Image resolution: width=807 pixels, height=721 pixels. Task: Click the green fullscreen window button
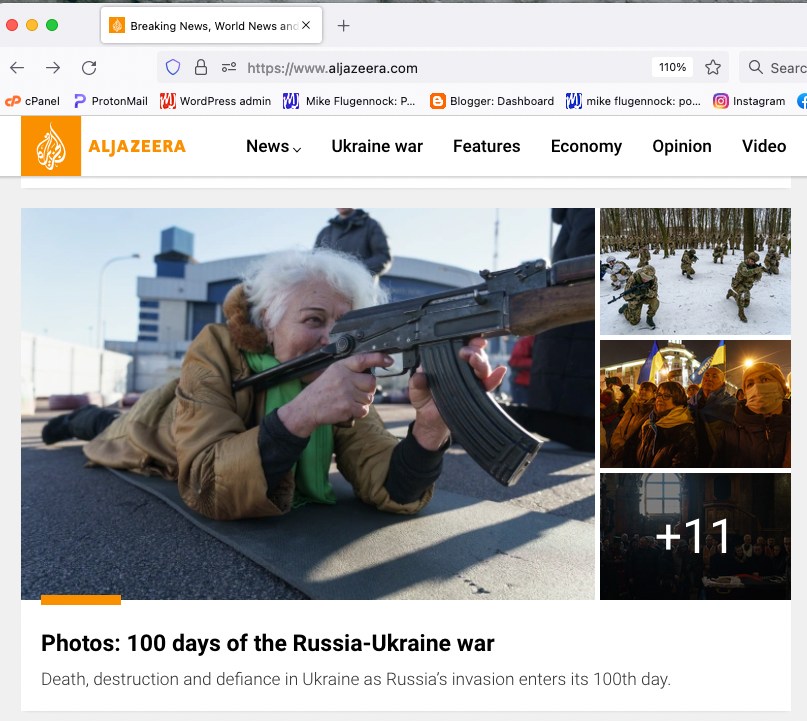pyautogui.click(x=52, y=25)
